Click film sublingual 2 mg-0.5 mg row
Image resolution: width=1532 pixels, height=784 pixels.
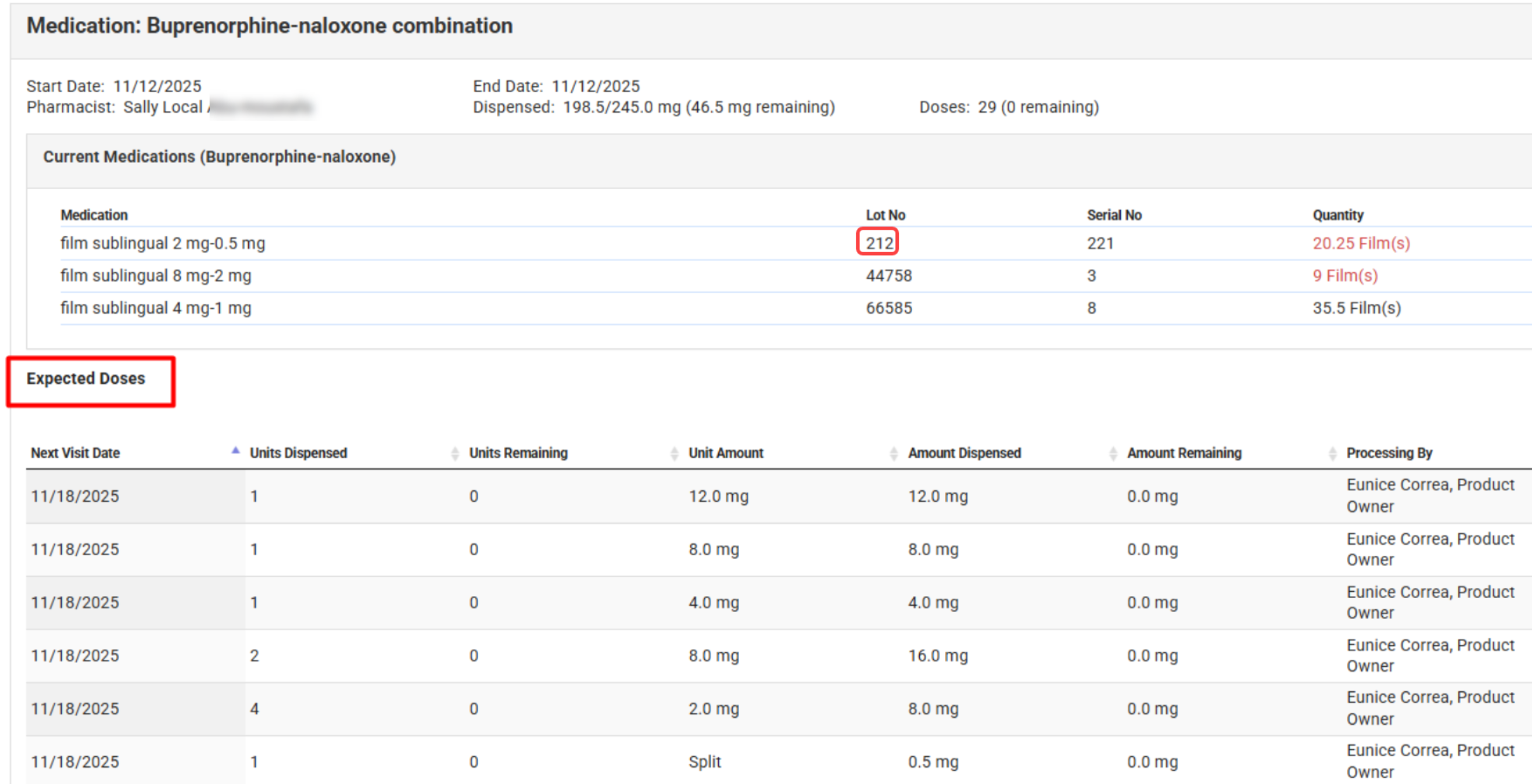(163, 243)
